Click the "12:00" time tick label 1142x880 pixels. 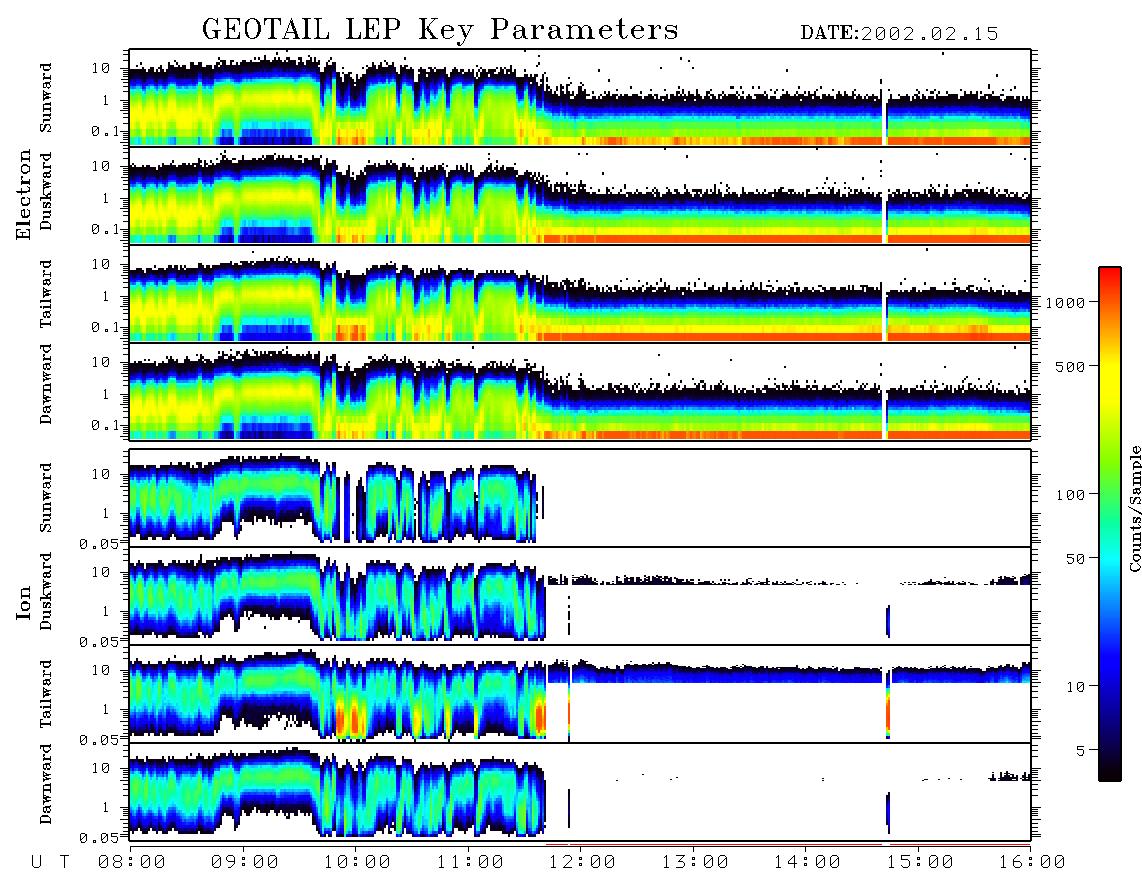click(582, 863)
